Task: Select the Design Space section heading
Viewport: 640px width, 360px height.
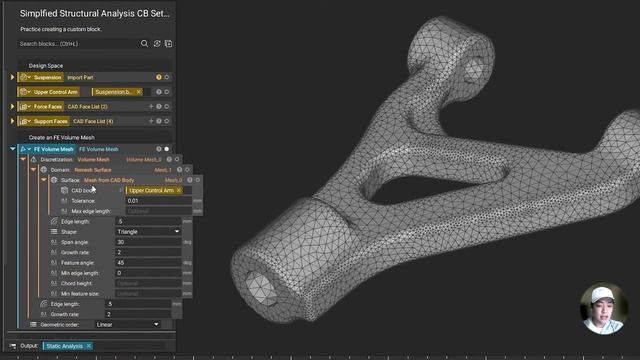Action: click(46, 66)
